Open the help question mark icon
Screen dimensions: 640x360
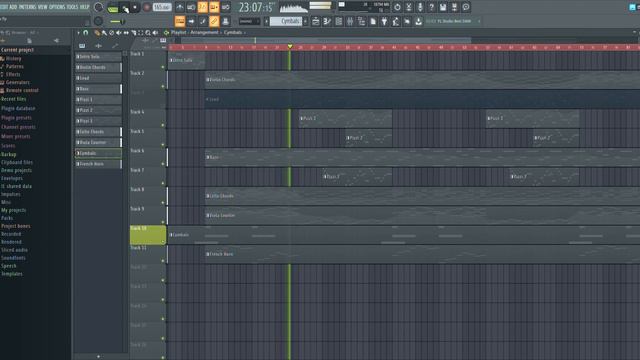[431, 7]
